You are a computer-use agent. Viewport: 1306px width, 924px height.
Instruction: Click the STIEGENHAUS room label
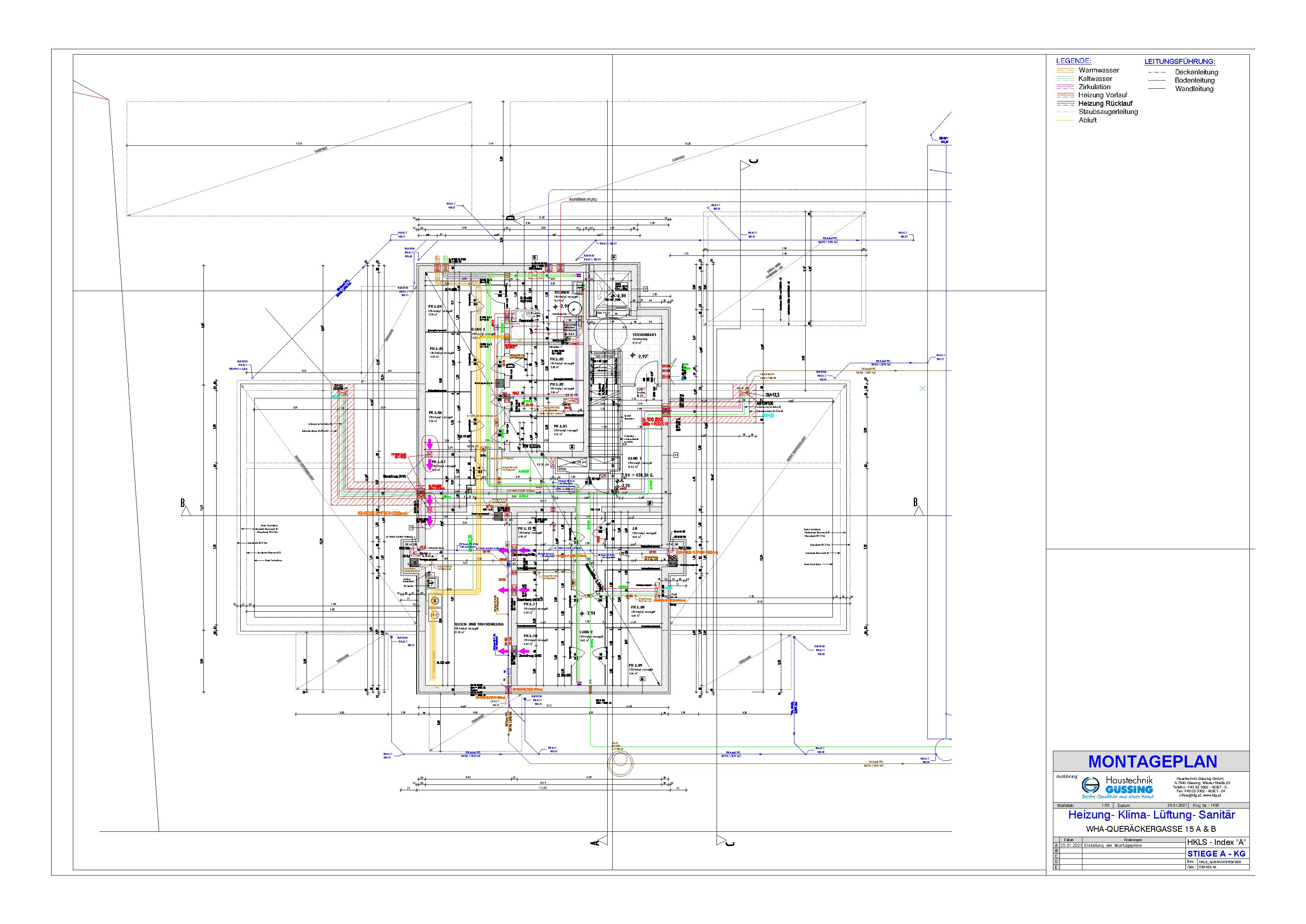[x=644, y=334]
